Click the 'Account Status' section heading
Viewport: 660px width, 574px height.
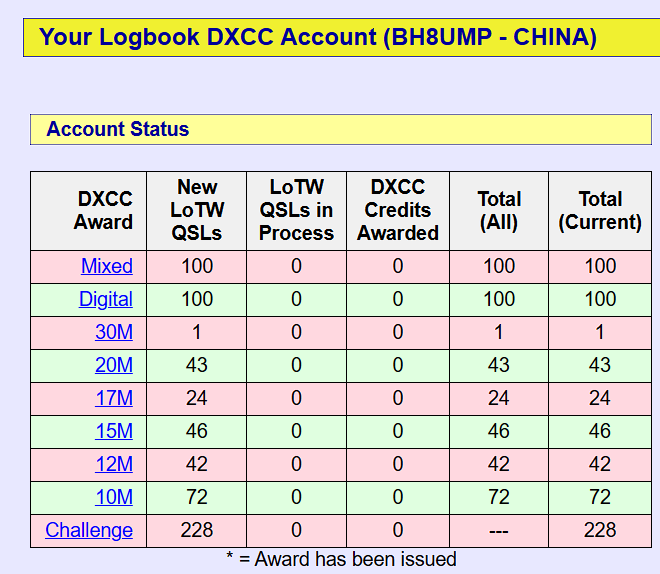(118, 129)
